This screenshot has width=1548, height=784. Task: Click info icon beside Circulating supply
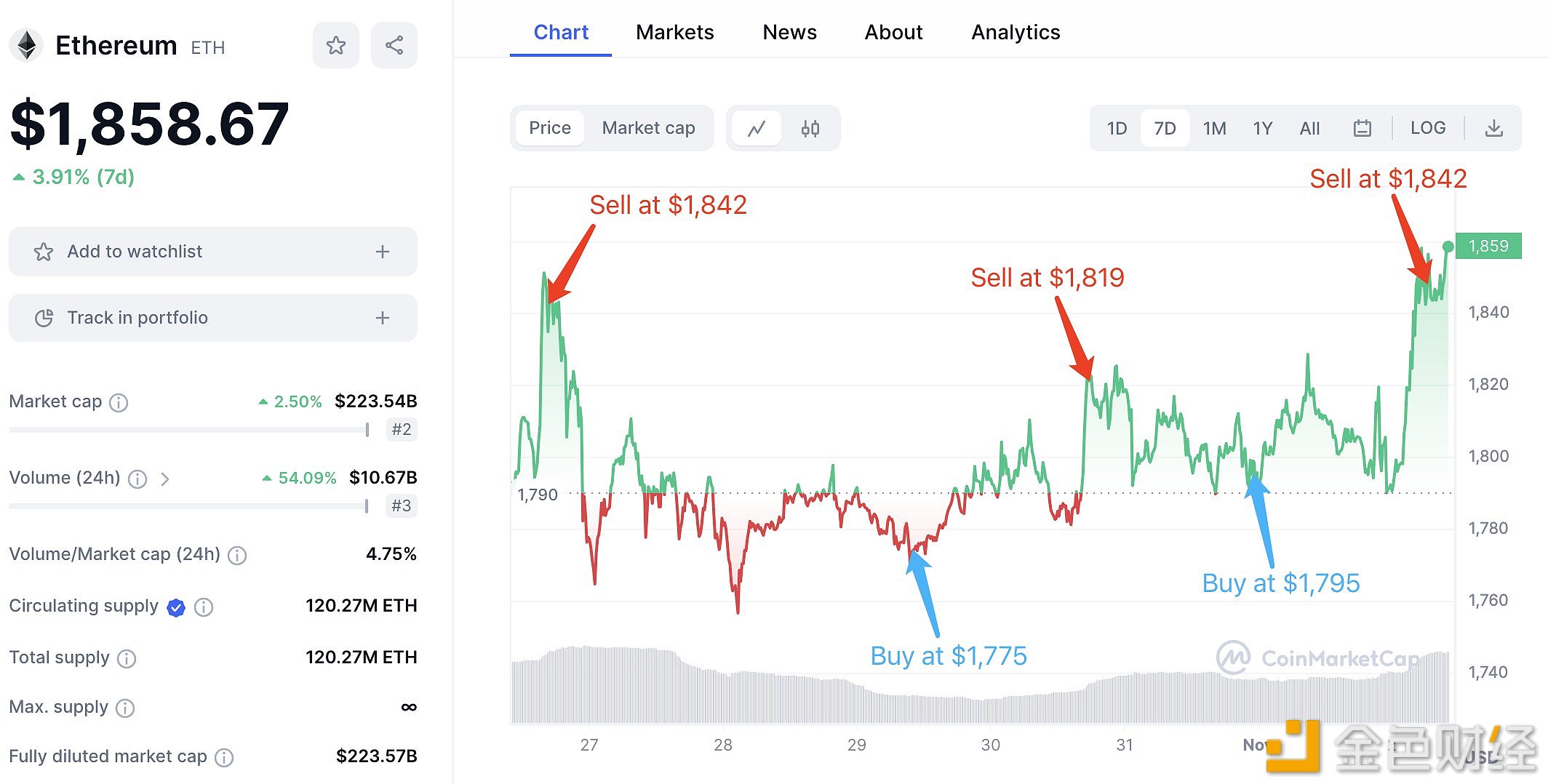pos(204,607)
